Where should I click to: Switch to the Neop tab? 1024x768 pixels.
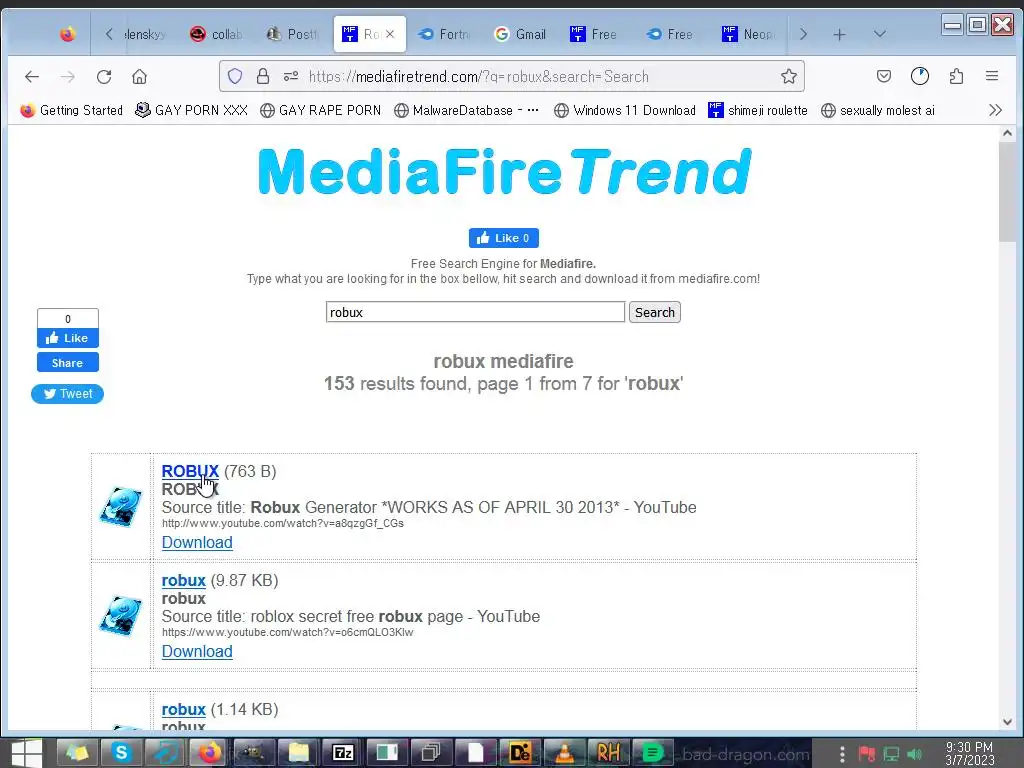pyautogui.click(x=748, y=34)
